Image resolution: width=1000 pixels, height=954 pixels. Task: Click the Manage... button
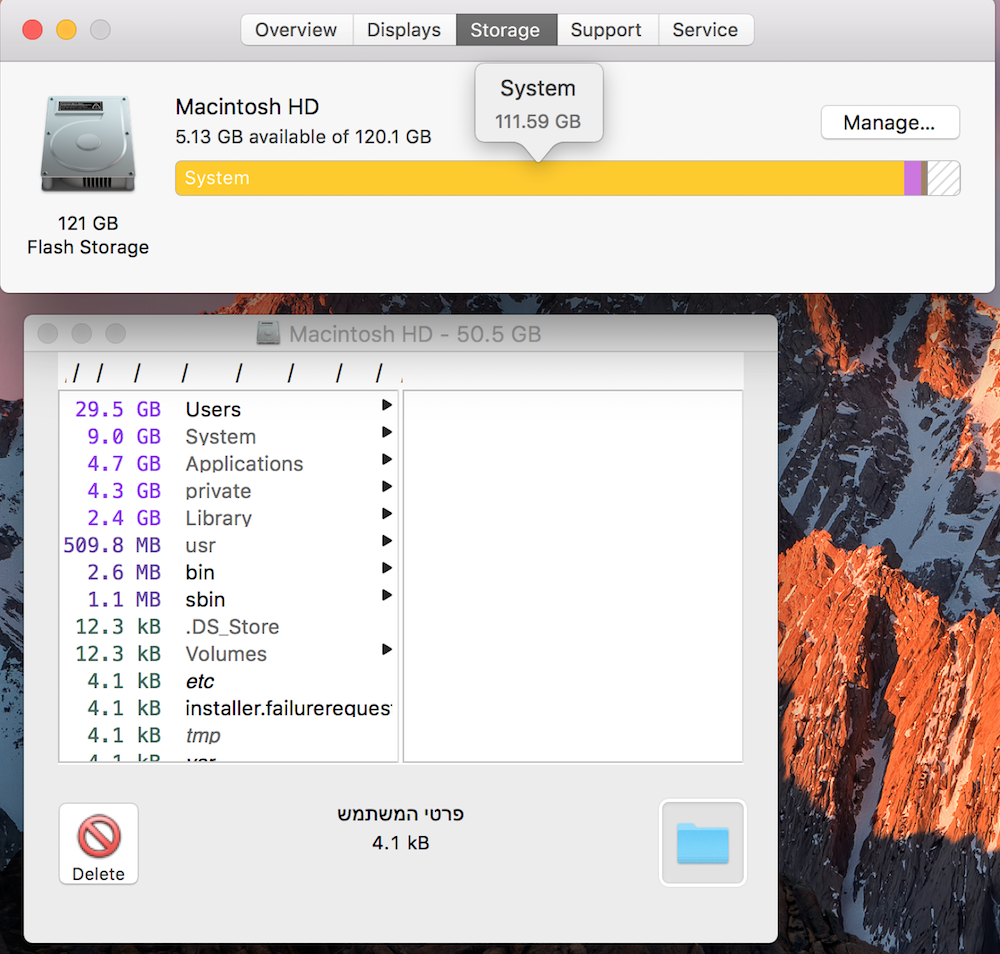(890, 122)
